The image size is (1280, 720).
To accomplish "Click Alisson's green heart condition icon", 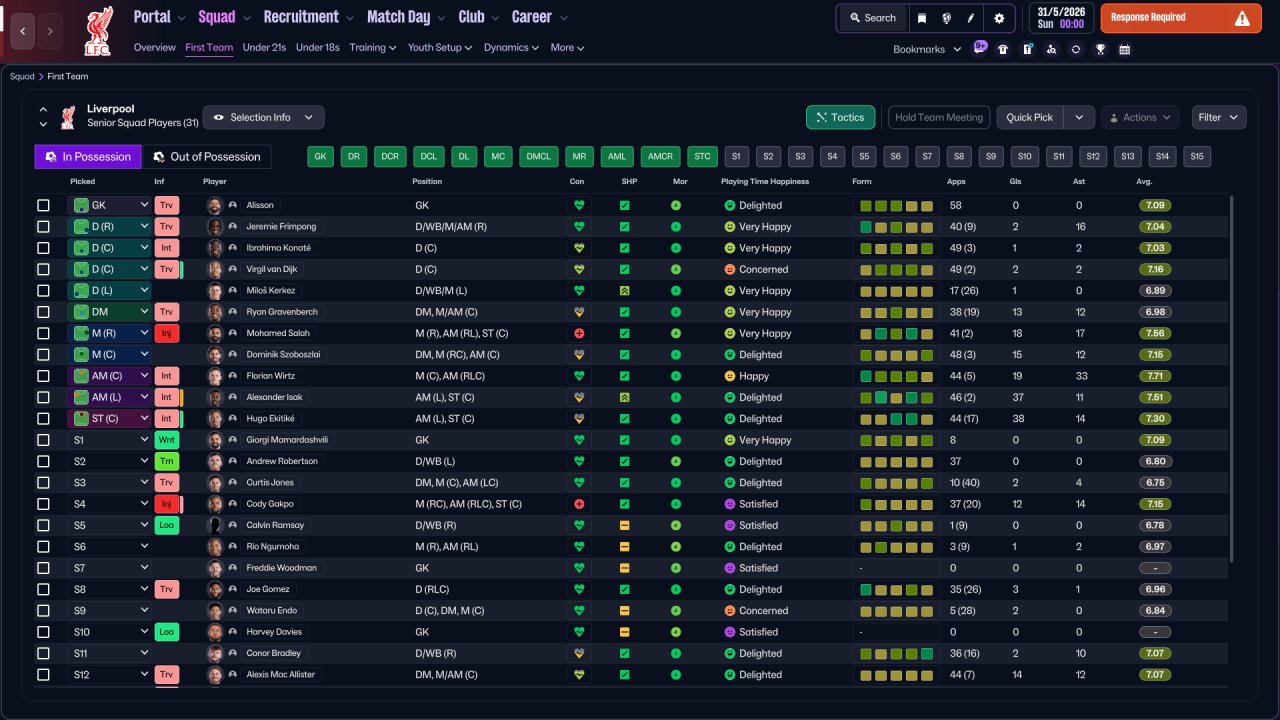I will click(x=578, y=205).
